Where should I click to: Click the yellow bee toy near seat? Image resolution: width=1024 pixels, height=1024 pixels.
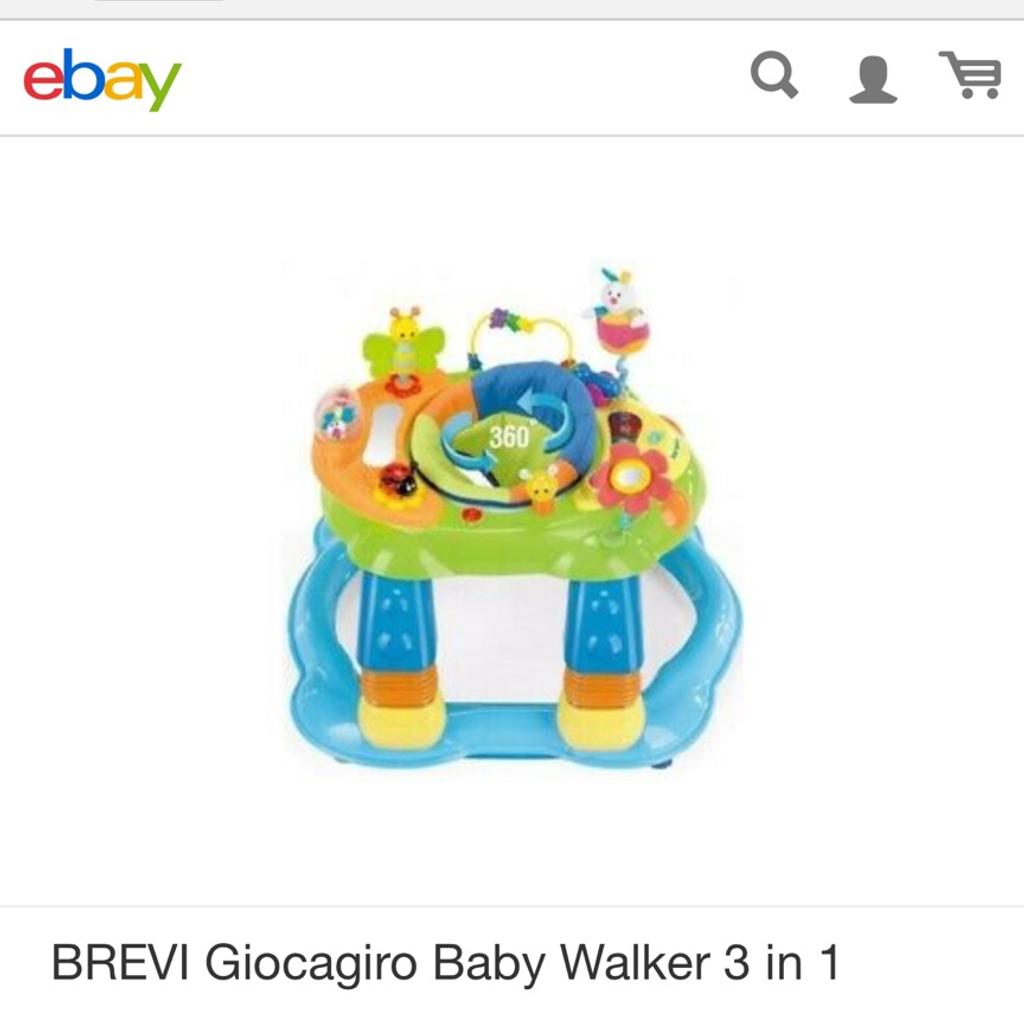click(541, 487)
